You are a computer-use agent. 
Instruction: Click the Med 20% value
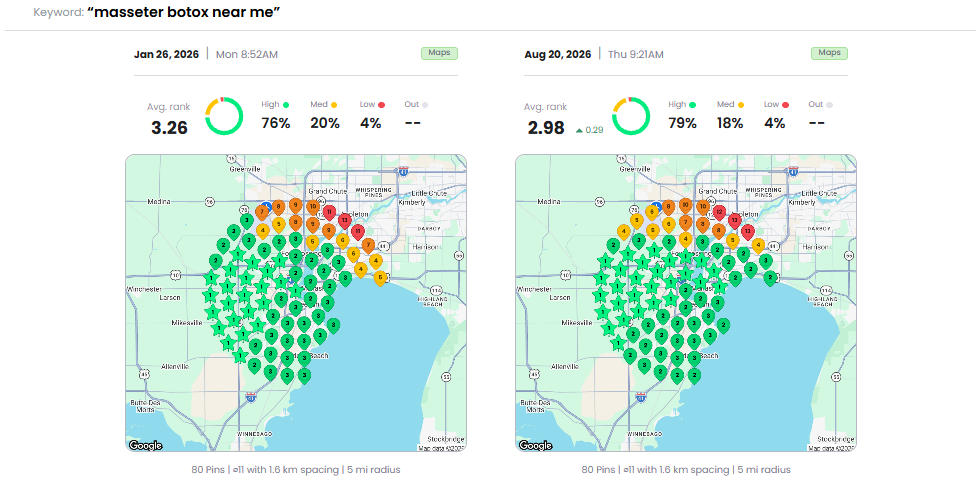325,123
